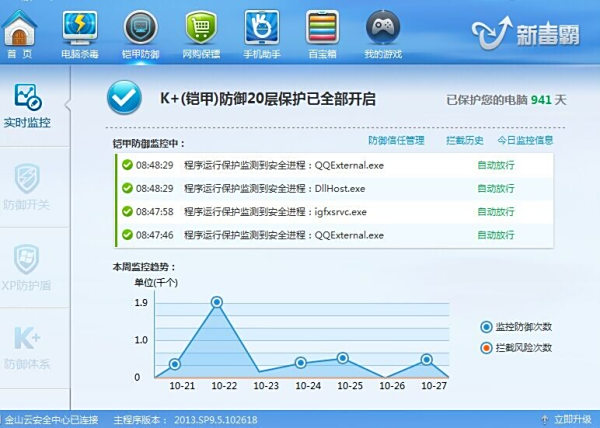Switch to XP防护盾 sidebar tab
Image resolution: width=600 pixels, height=428 pixels.
26,268
